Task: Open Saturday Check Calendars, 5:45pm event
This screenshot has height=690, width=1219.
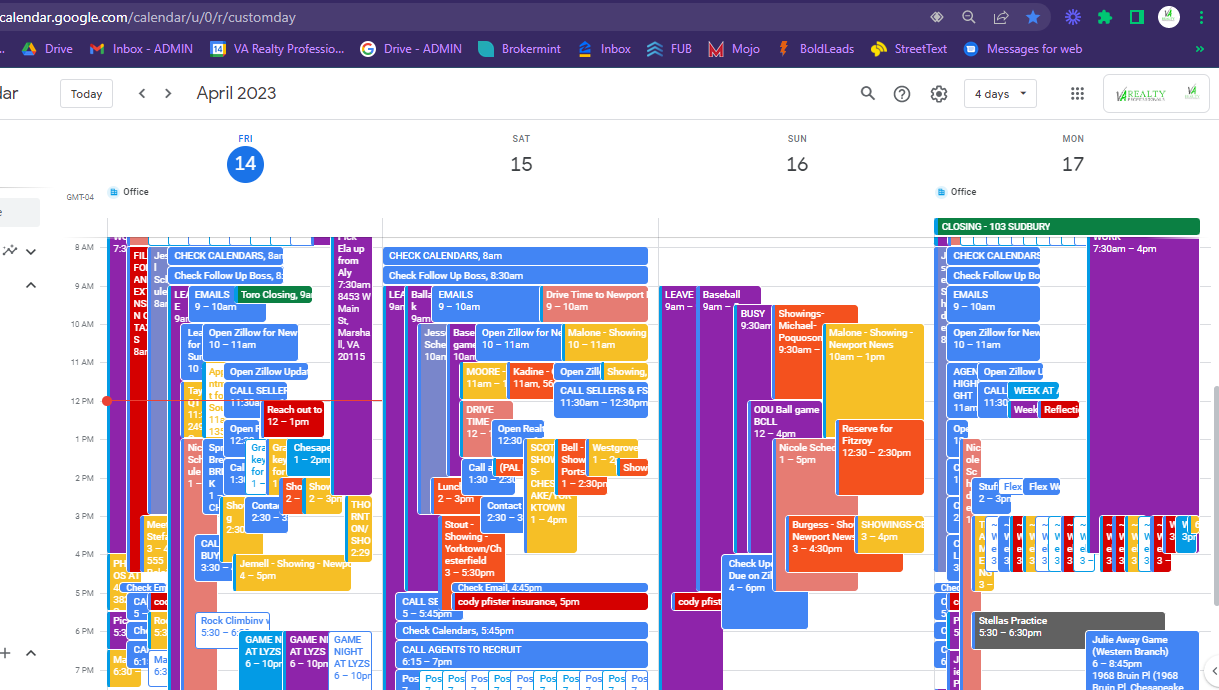Action: tap(522, 631)
